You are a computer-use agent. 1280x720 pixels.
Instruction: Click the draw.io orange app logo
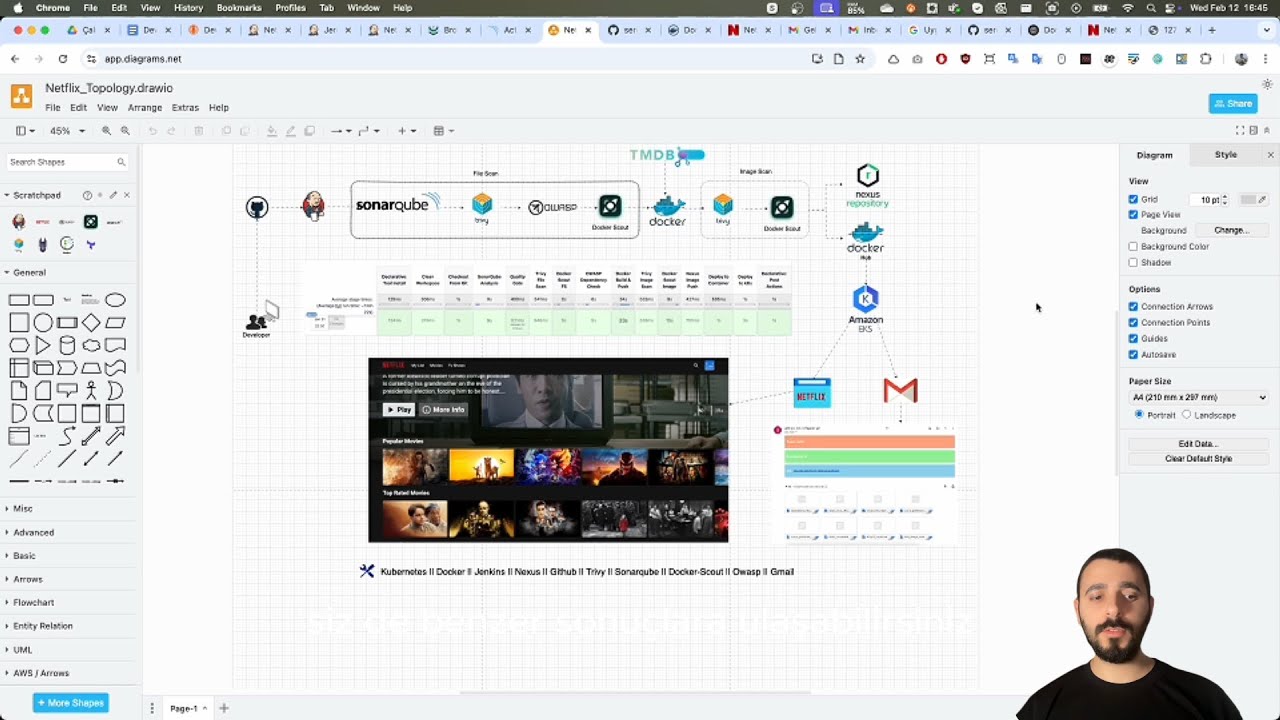[x=21, y=96]
